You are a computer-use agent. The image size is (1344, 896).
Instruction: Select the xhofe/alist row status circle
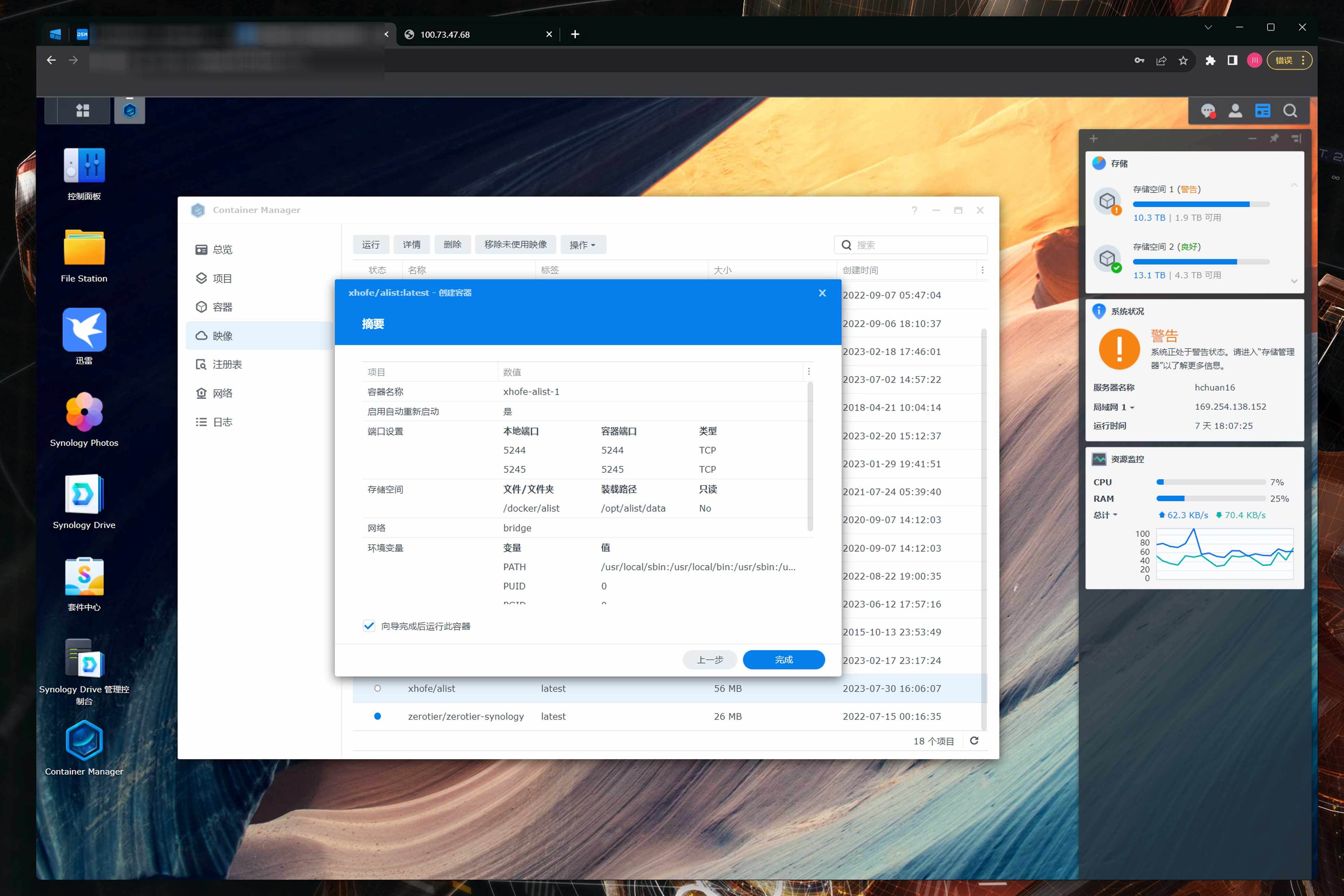tap(377, 688)
